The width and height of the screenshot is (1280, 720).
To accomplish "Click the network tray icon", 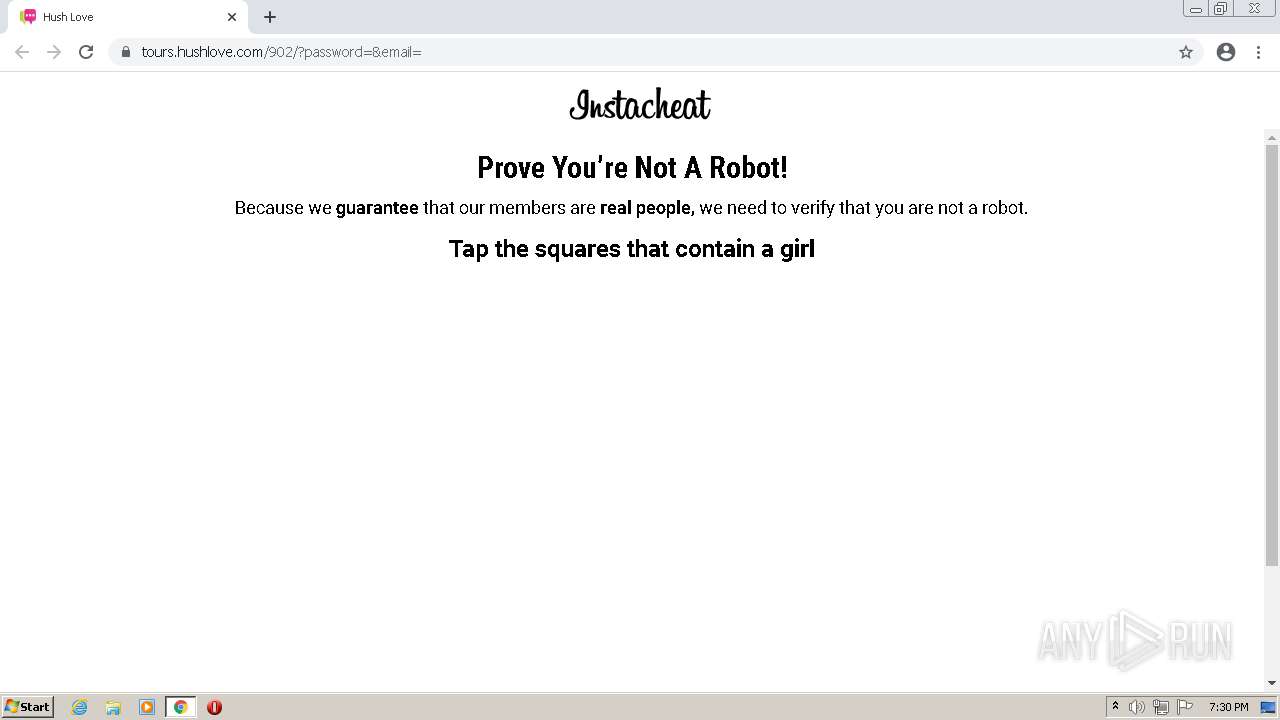I will coord(1161,707).
